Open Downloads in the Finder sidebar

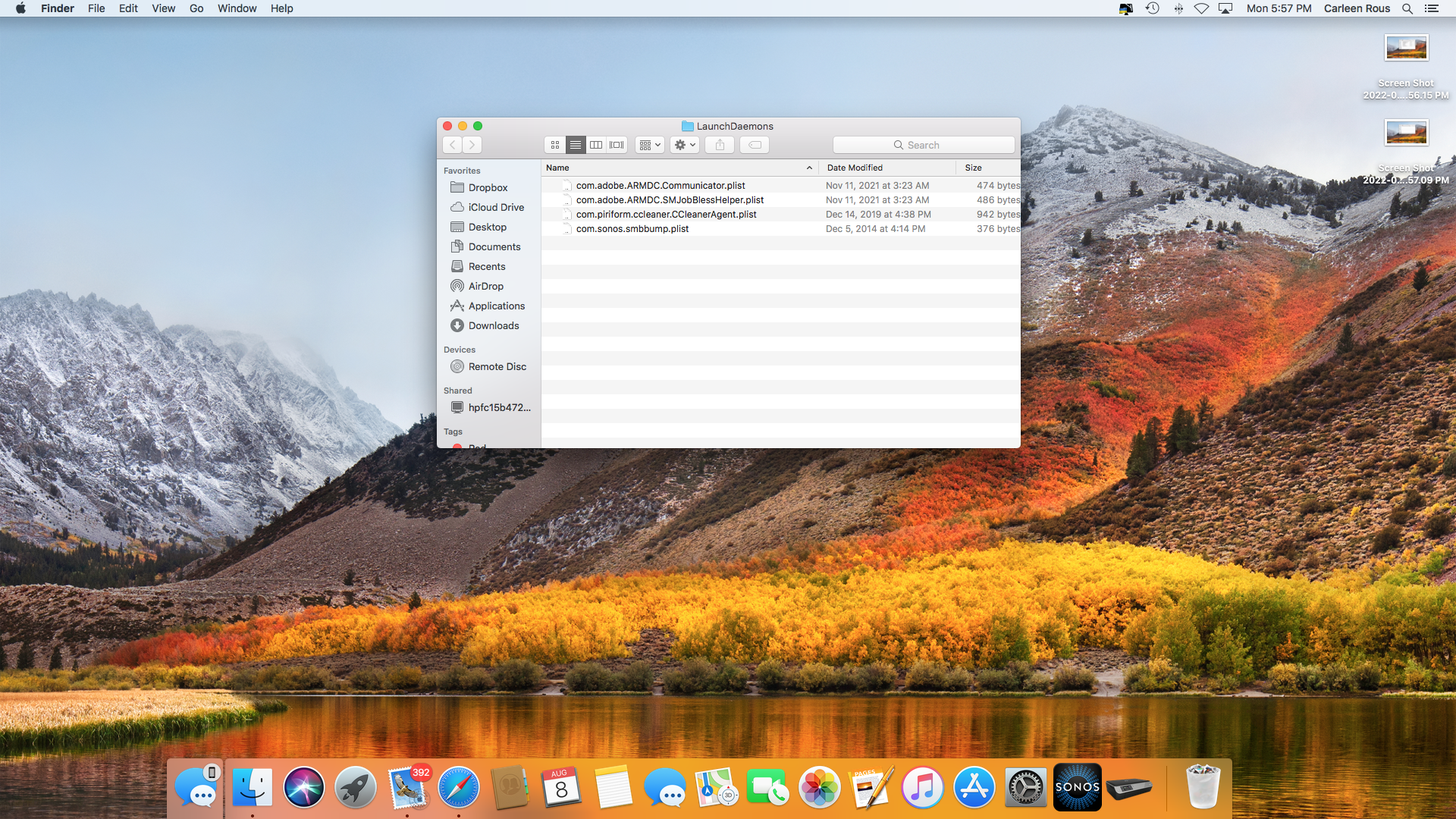(x=493, y=325)
